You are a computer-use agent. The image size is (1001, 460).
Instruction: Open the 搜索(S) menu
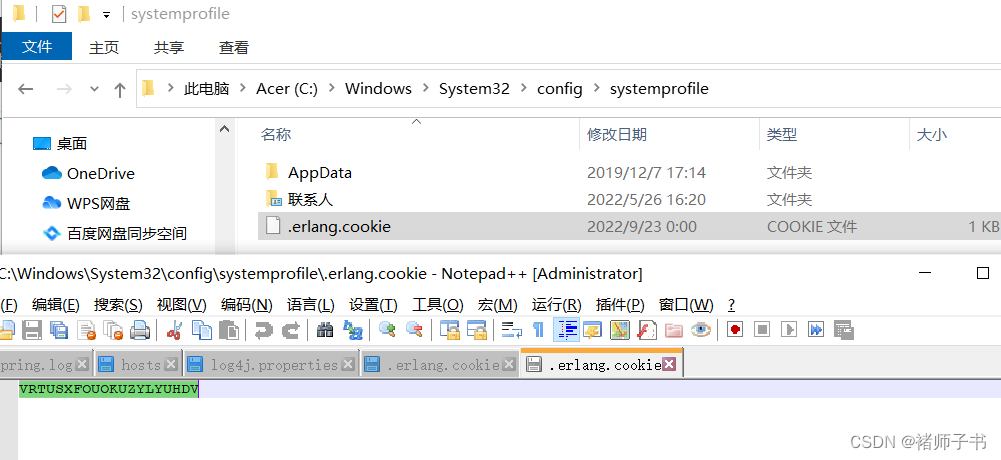118,304
